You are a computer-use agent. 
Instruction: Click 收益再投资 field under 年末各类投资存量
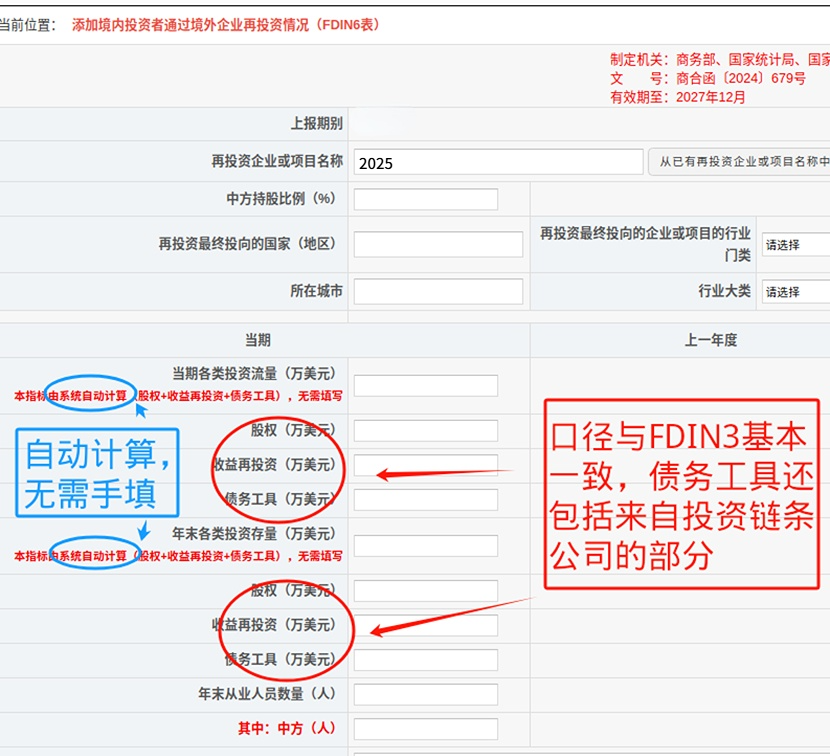(425, 626)
